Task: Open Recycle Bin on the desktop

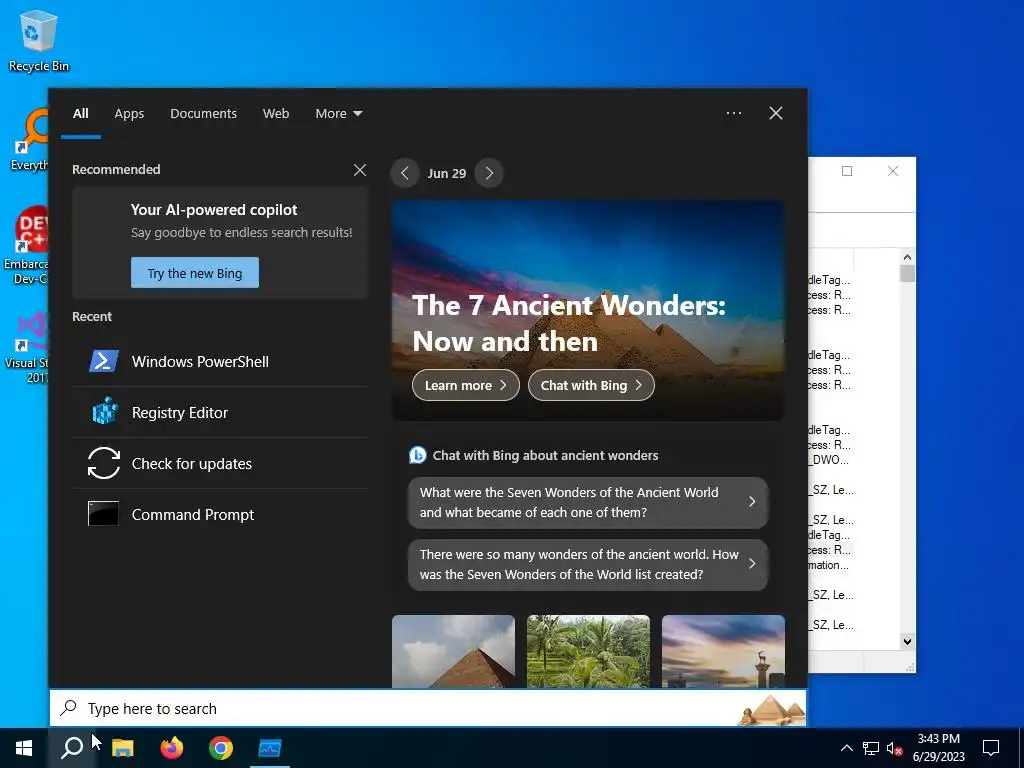Action: [39, 41]
